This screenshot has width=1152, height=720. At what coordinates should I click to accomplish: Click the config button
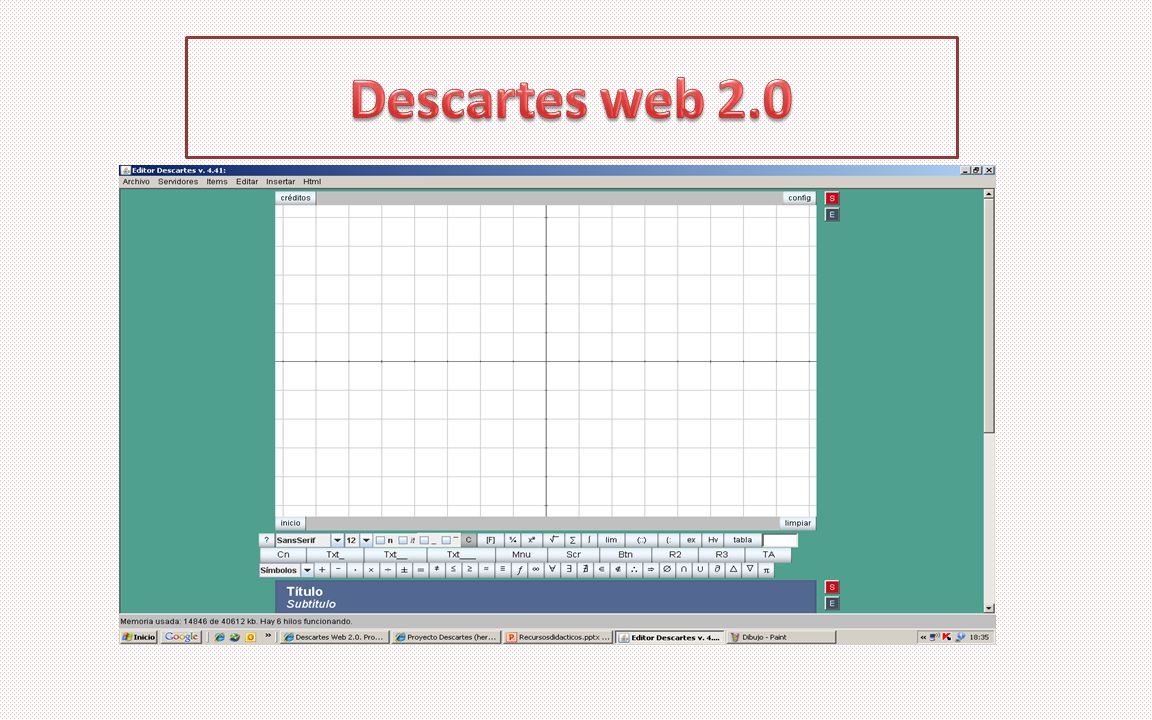[x=799, y=198]
